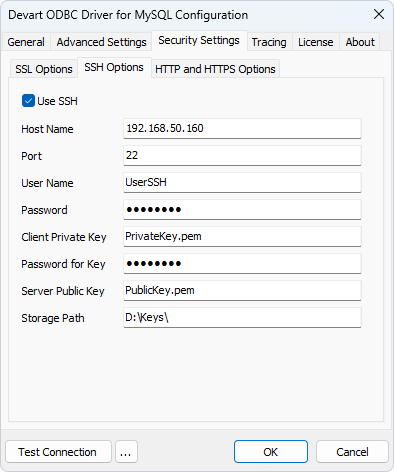Click the Client Private Key label
Image resolution: width=394 pixels, height=472 pixels.
tap(64, 237)
